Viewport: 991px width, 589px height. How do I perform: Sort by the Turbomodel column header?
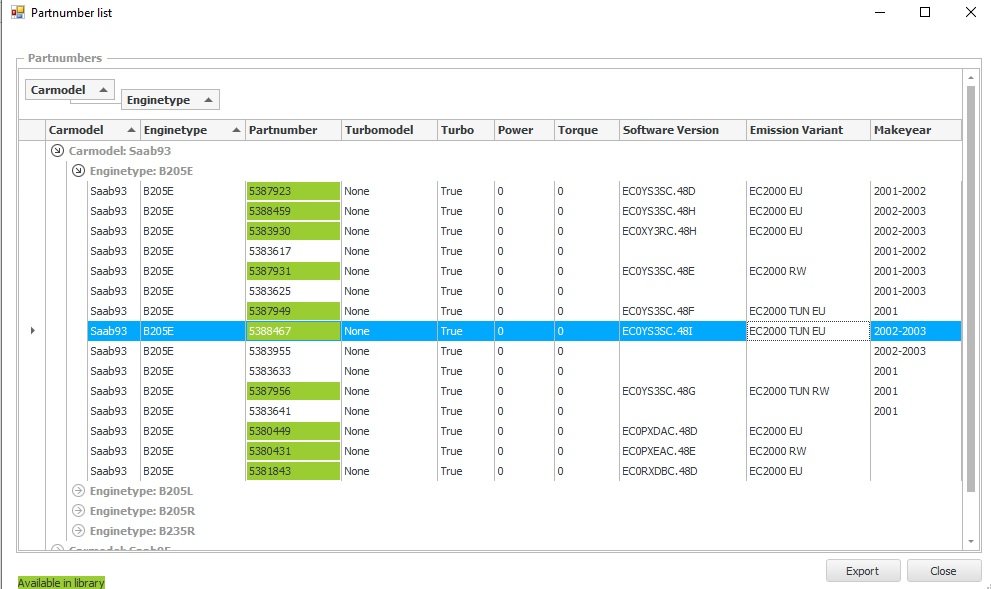point(389,130)
